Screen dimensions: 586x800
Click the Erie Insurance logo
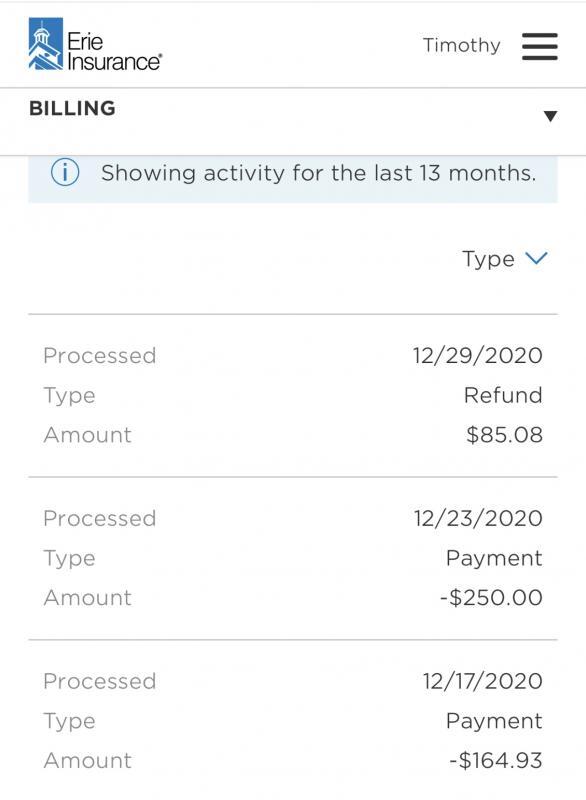click(95, 44)
